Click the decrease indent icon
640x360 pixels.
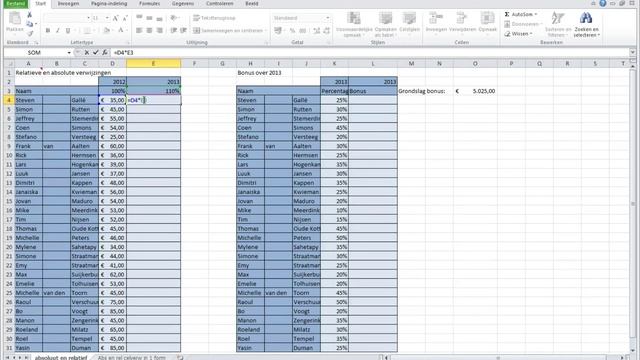click(173, 31)
